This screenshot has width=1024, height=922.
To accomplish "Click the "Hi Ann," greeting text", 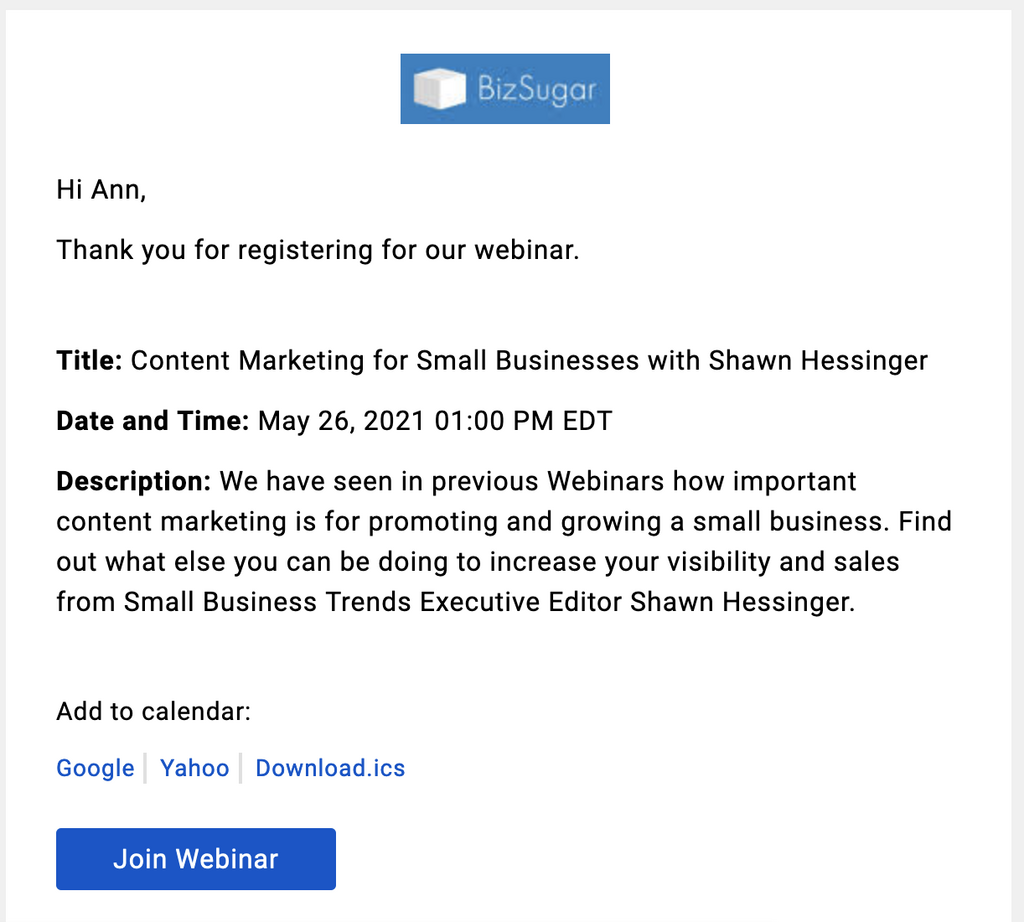I will pyautogui.click(x=101, y=190).
